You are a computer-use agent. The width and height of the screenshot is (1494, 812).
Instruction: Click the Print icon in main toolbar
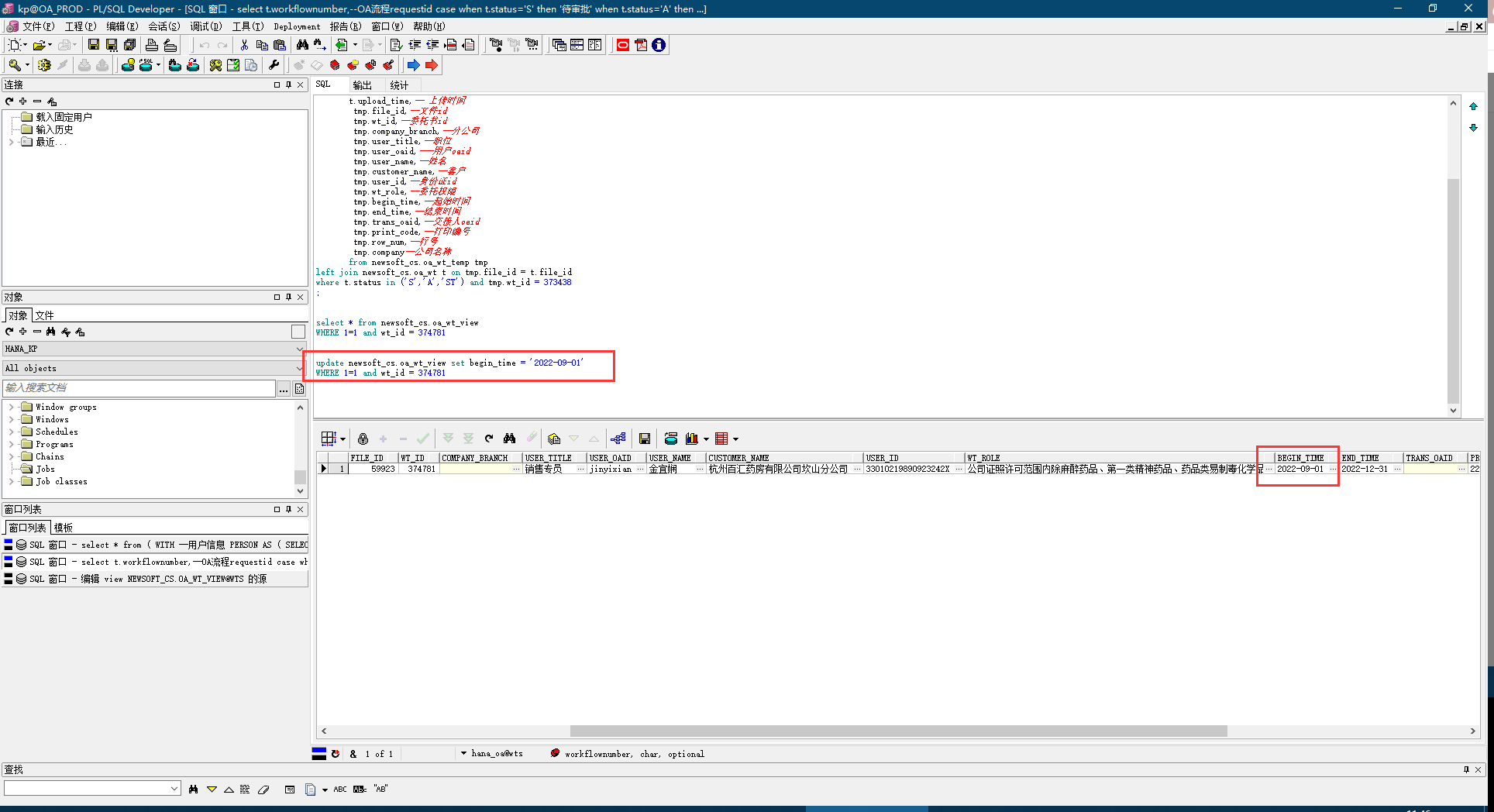152,45
